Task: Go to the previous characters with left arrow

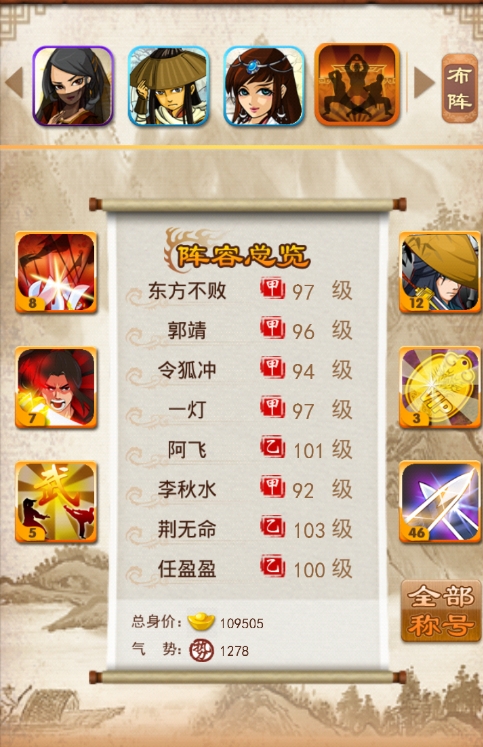Action: (x=14, y=83)
